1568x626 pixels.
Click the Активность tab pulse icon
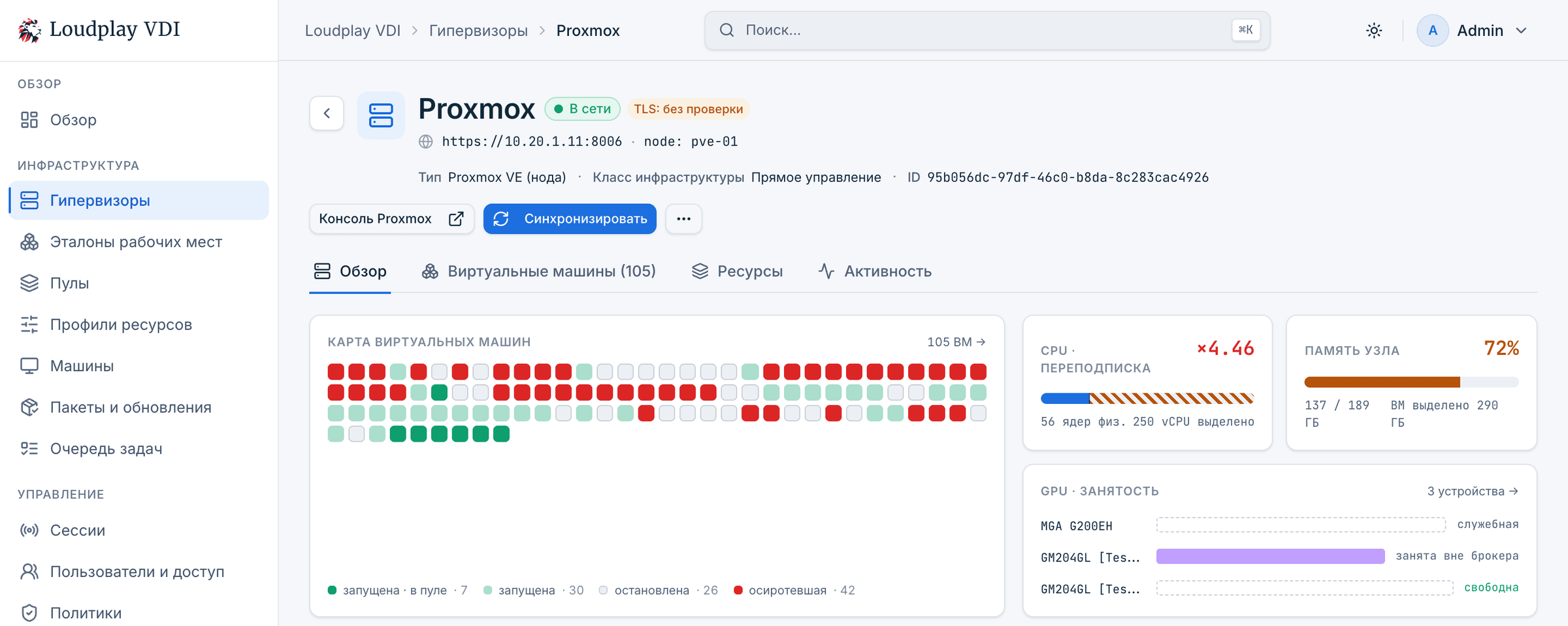pos(826,271)
